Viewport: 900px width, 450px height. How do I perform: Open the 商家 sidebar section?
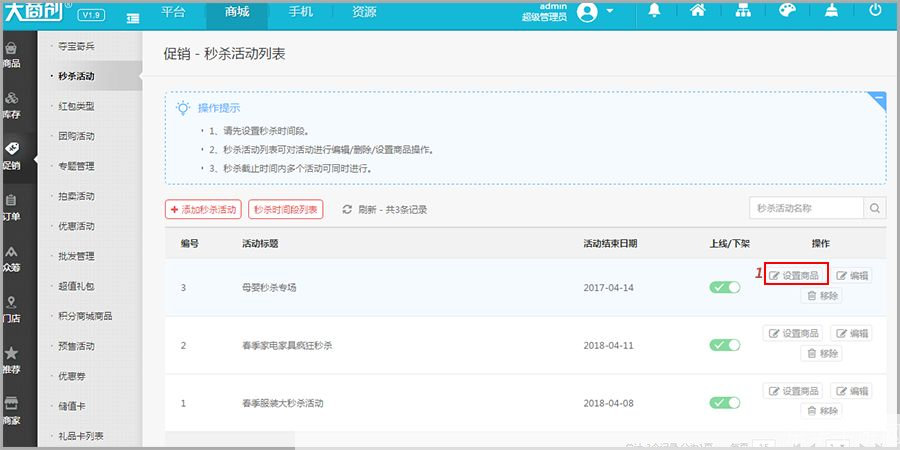tap(11, 412)
